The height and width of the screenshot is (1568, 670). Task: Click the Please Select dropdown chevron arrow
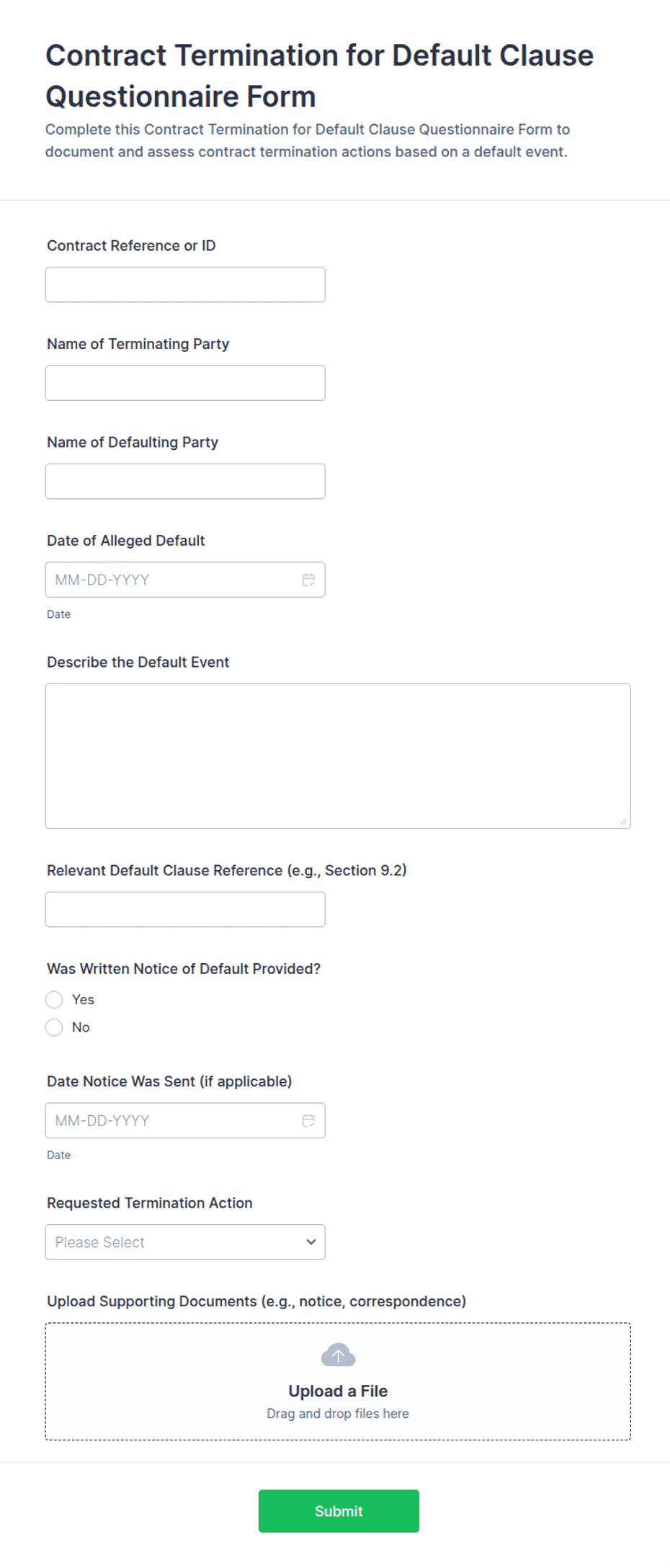coord(311,1242)
